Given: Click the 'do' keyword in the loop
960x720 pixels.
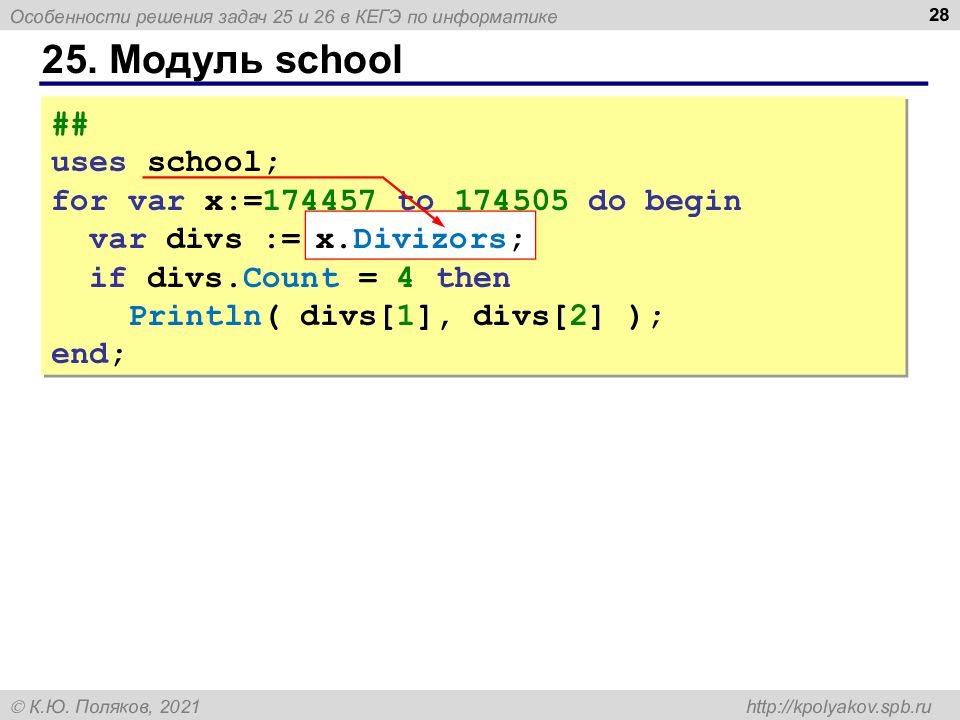Looking at the screenshot, I should (x=607, y=200).
